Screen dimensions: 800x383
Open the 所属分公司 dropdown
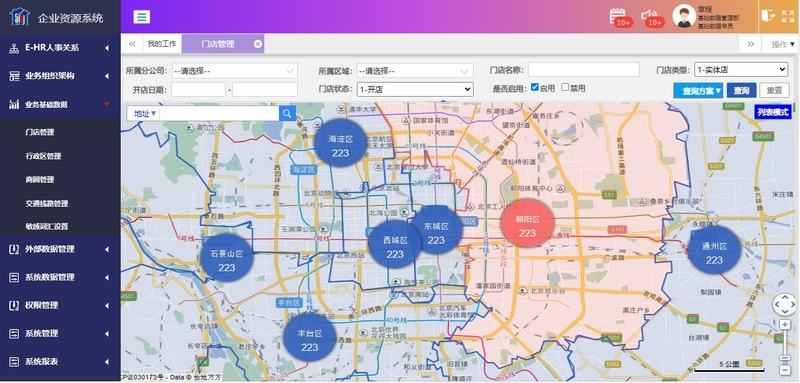(234, 71)
